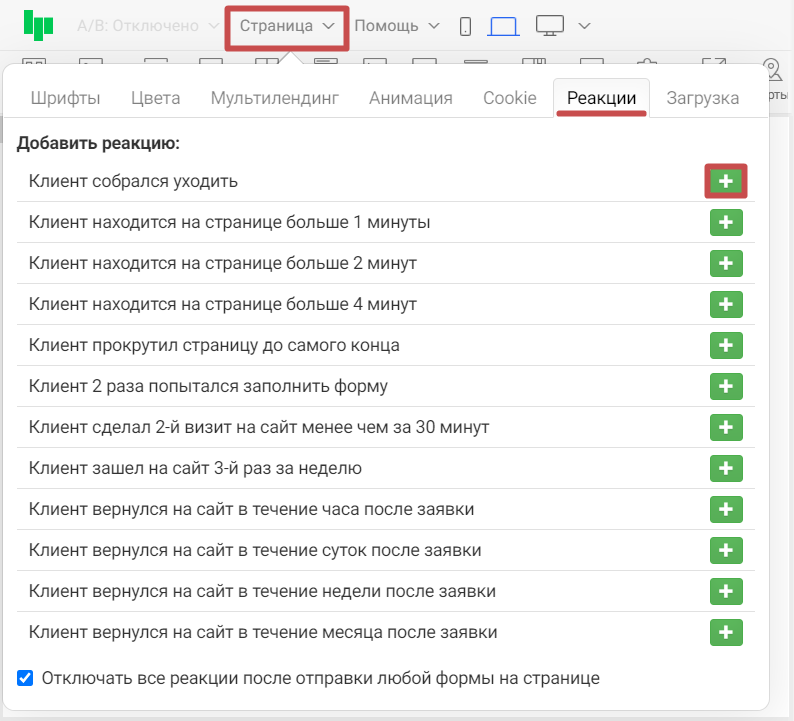
Task: Add the 'Клиент собрался уходить' reaction
Action: point(726,181)
